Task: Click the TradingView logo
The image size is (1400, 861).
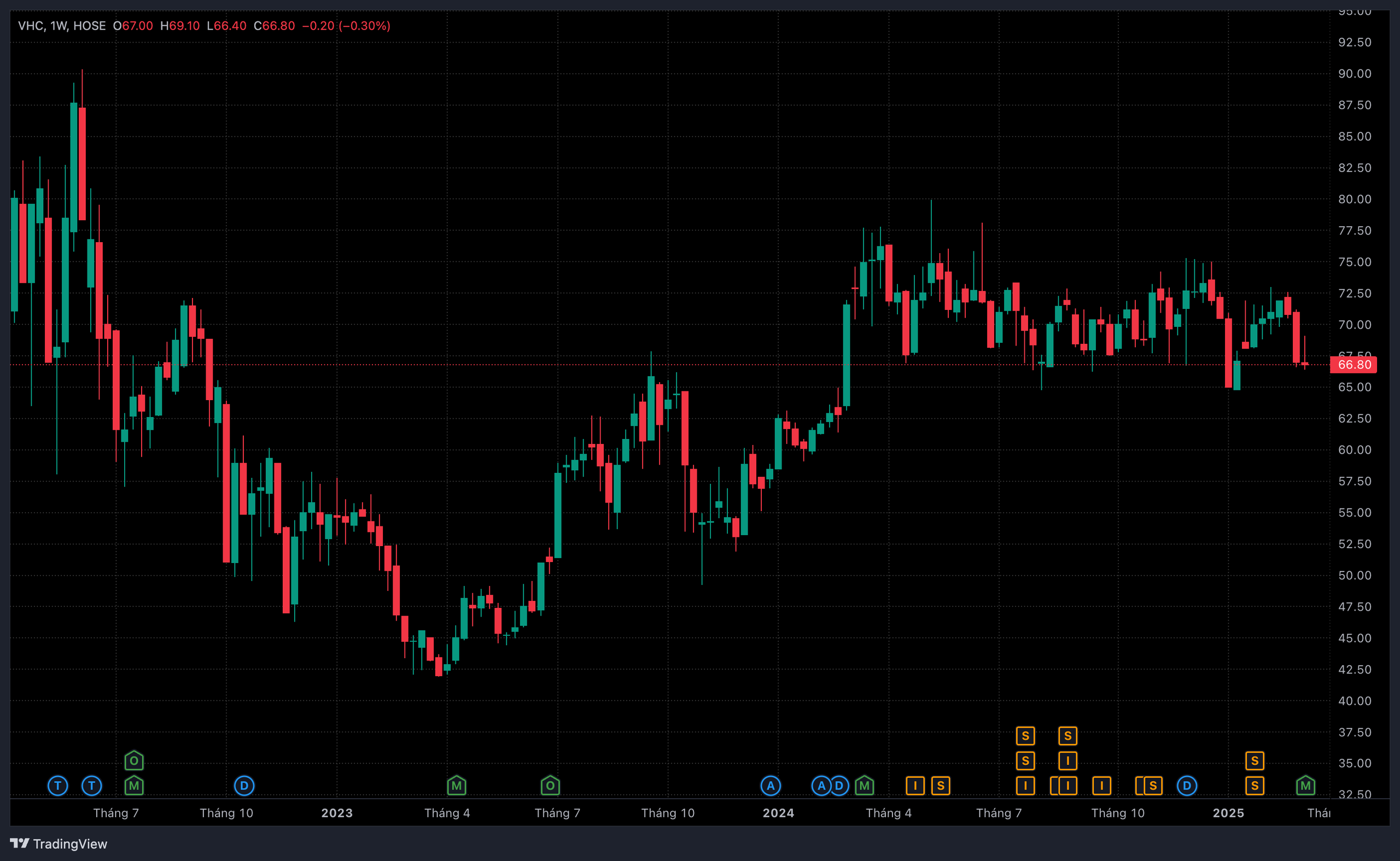Action: click(x=59, y=844)
